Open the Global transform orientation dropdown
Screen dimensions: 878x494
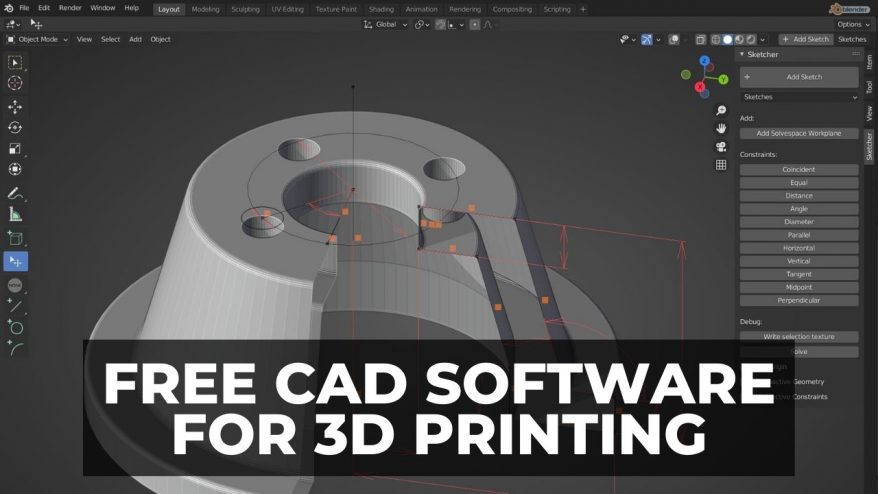[x=385, y=25]
